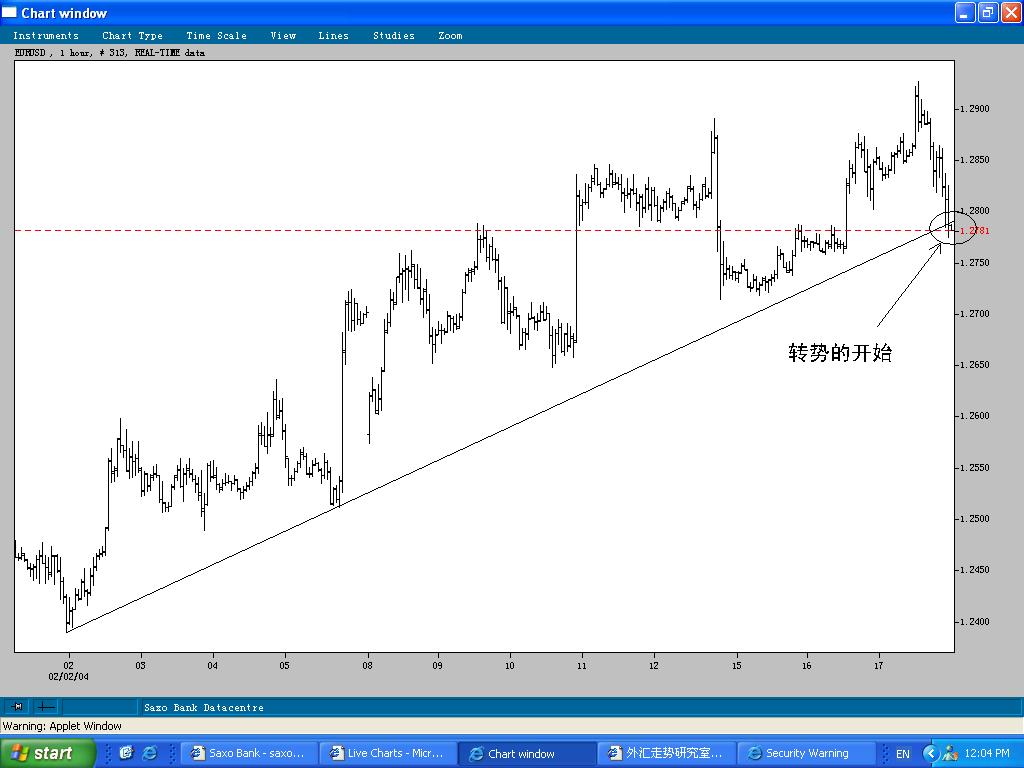The image size is (1024, 768).
Task: Close the Chart window
Action: (x=1010, y=12)
